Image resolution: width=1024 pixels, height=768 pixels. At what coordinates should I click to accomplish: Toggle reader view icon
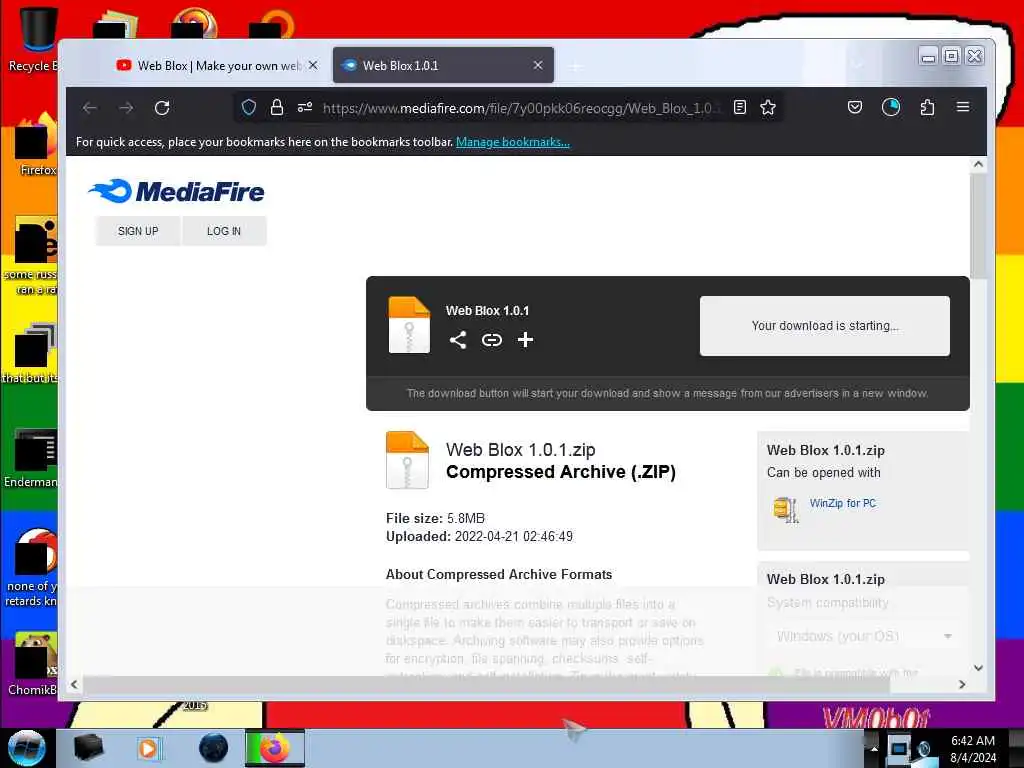[740, 107]
